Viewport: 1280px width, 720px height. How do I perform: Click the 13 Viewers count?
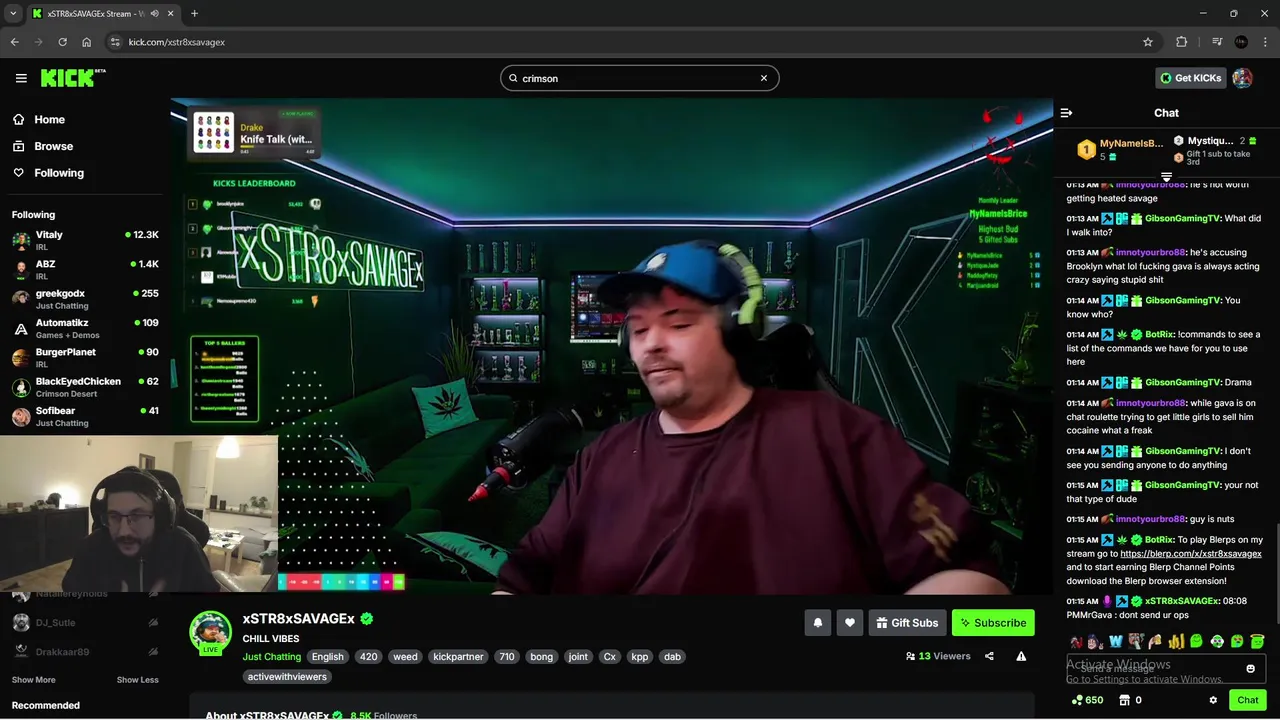[x=938, y=657]
